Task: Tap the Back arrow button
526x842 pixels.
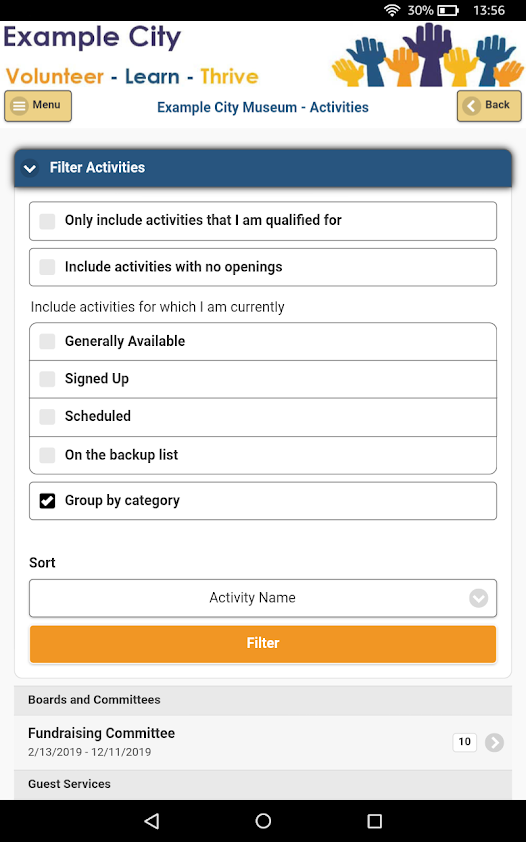Action: click(x=489, y=106)
